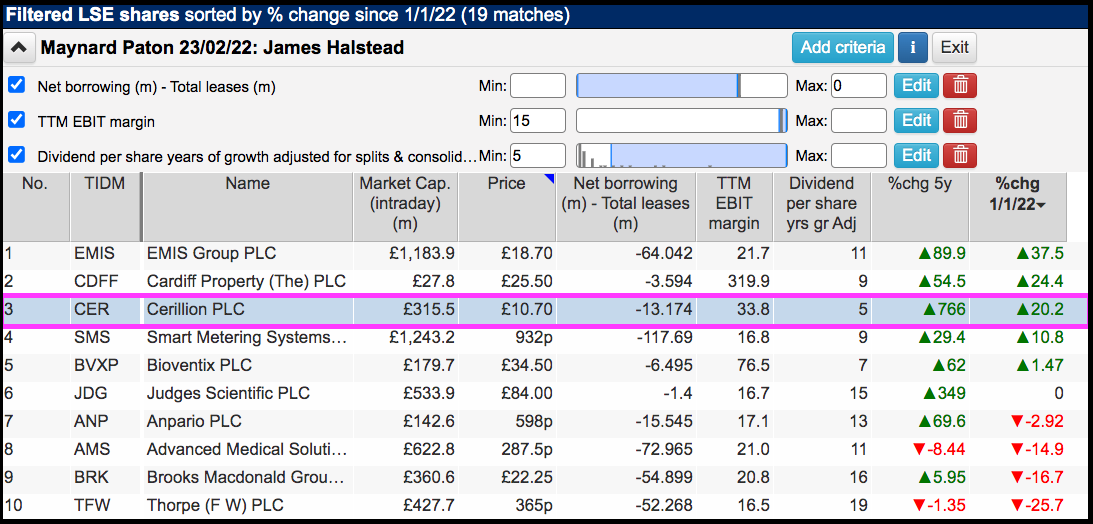Click the Net borrowing Min input field

click(x=538, y=86)
